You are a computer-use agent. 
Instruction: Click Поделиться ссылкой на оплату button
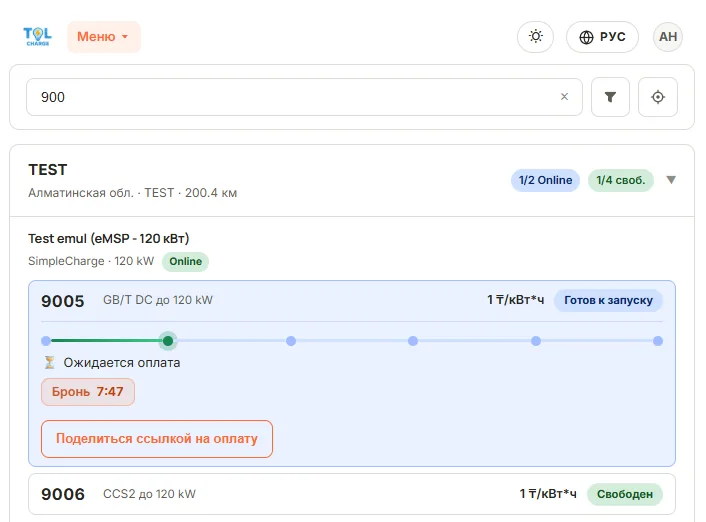(157, 439)
